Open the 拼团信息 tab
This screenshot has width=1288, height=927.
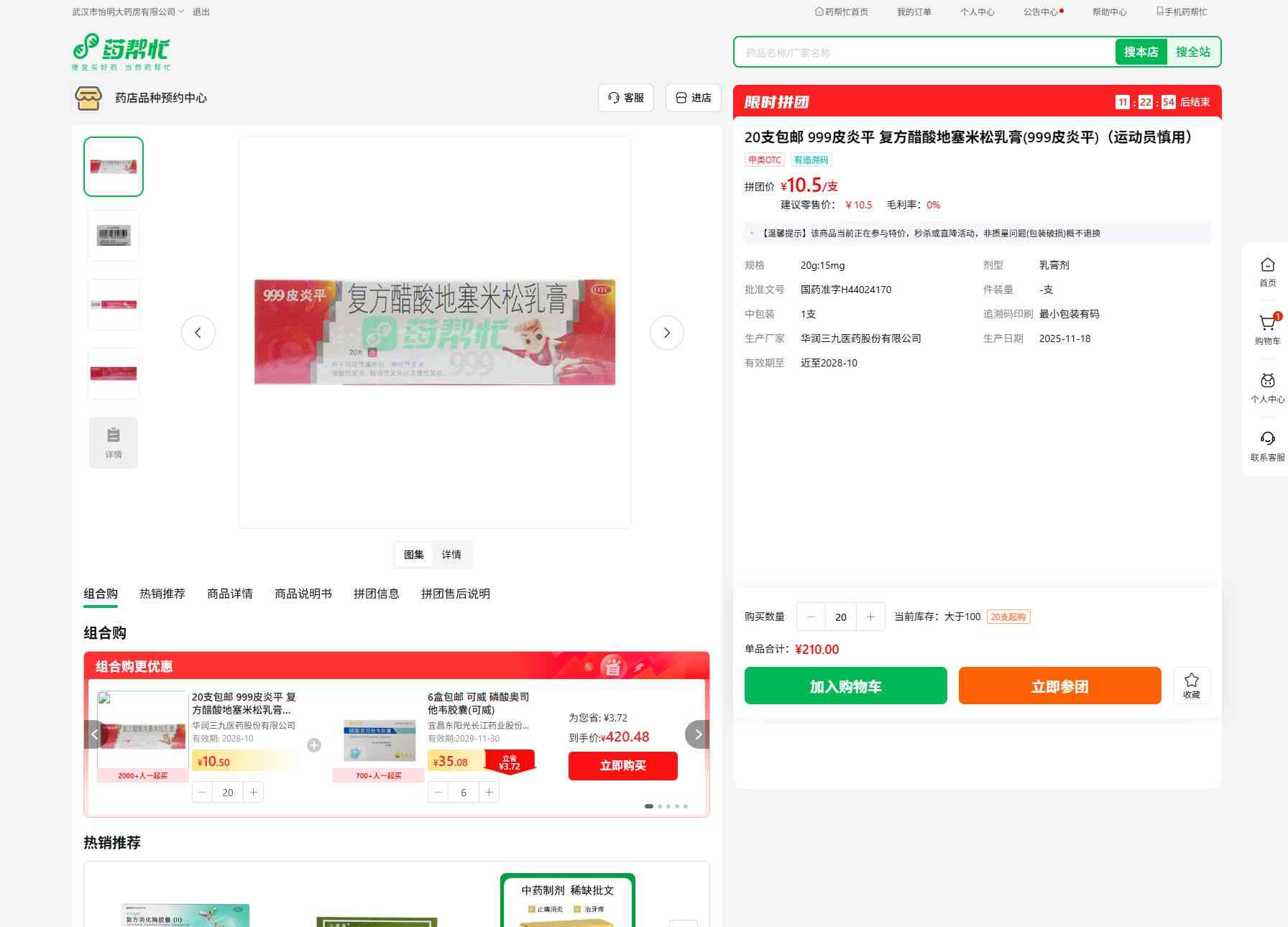point(376,594)
